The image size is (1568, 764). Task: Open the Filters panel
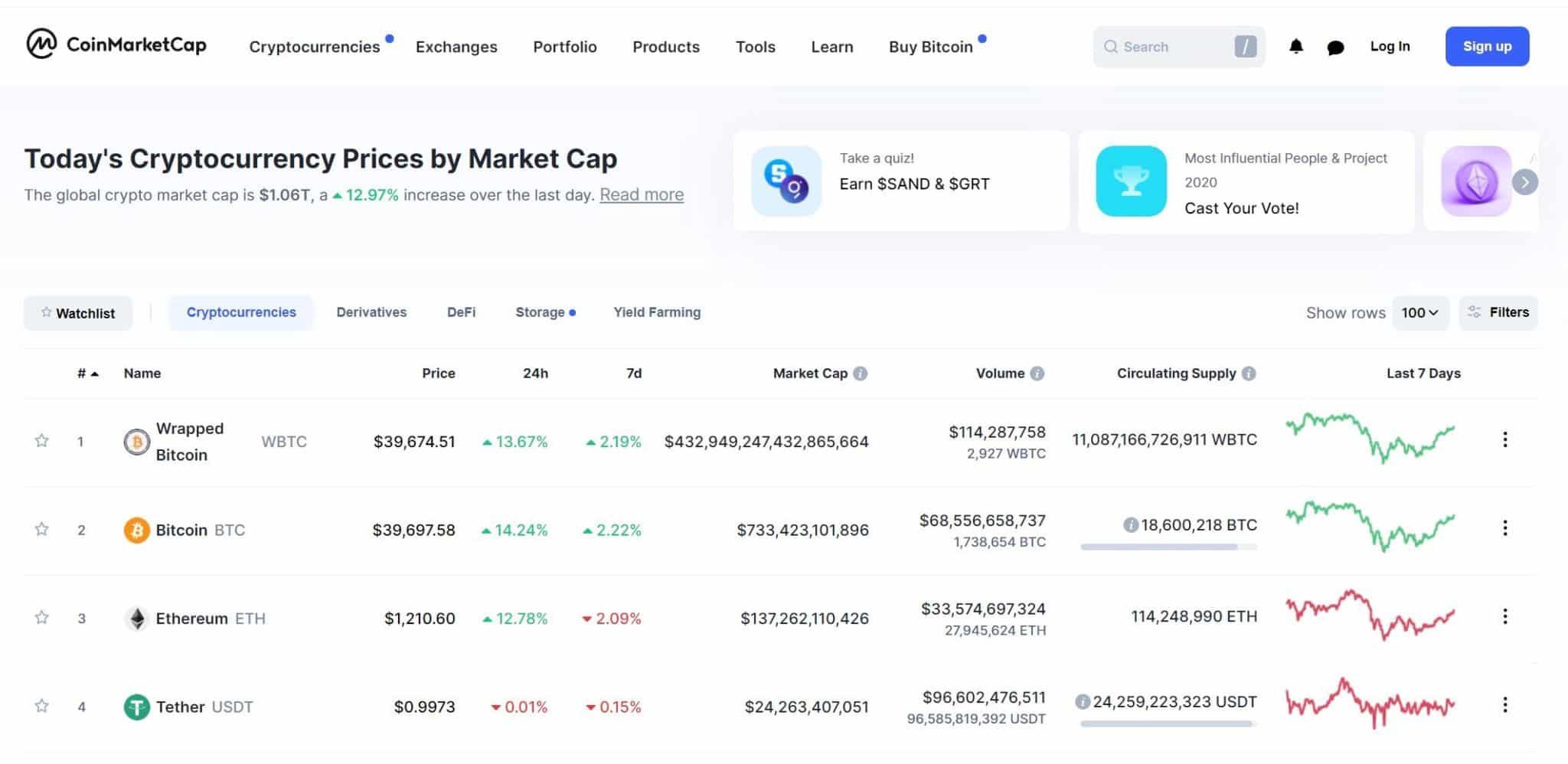tap(1498, 312)
